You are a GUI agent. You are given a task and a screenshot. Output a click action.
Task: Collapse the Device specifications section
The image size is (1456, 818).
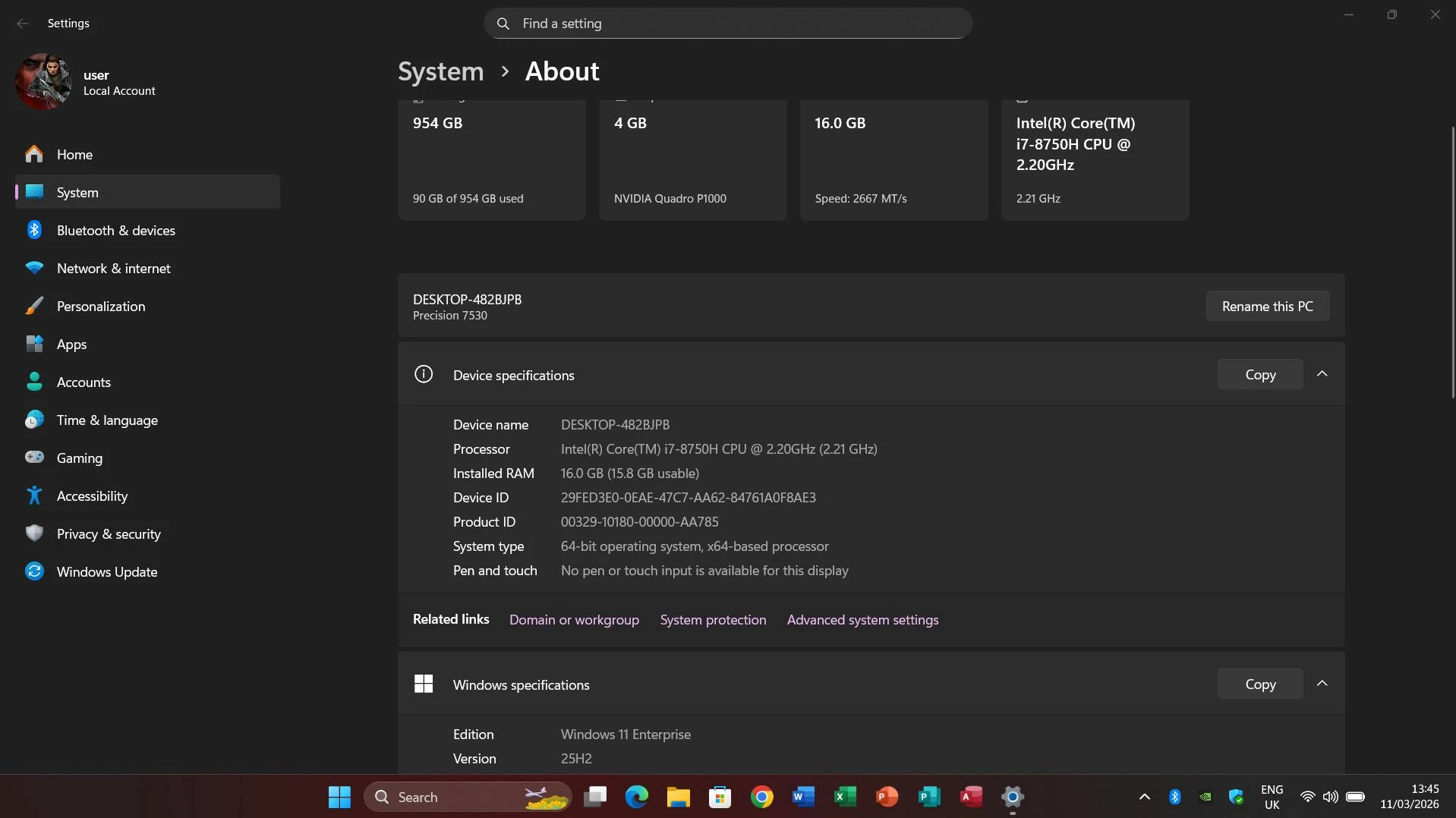tap(1322, 374)
